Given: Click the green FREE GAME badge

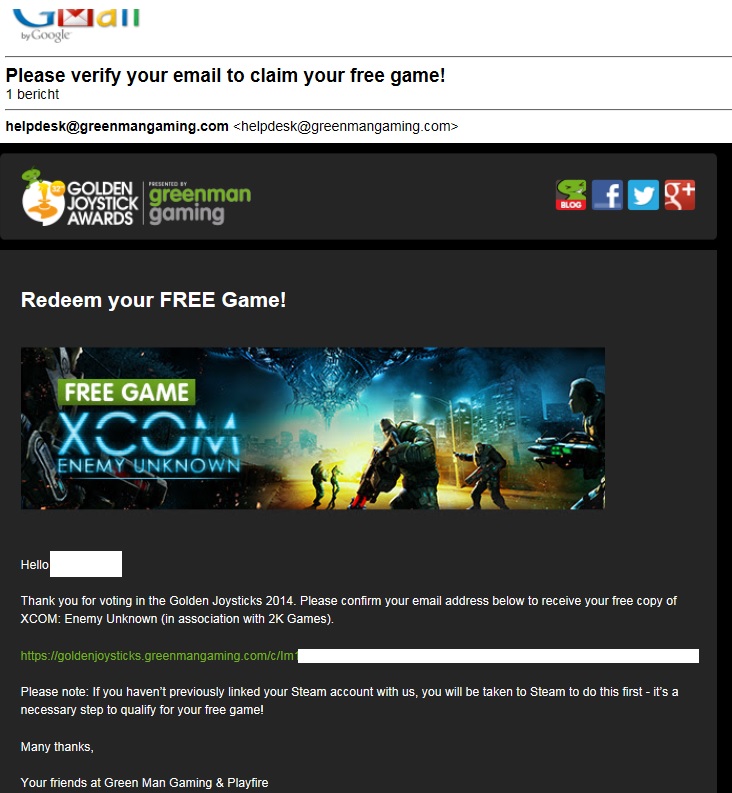Looking at the screenshot, I should click(126, 392).
